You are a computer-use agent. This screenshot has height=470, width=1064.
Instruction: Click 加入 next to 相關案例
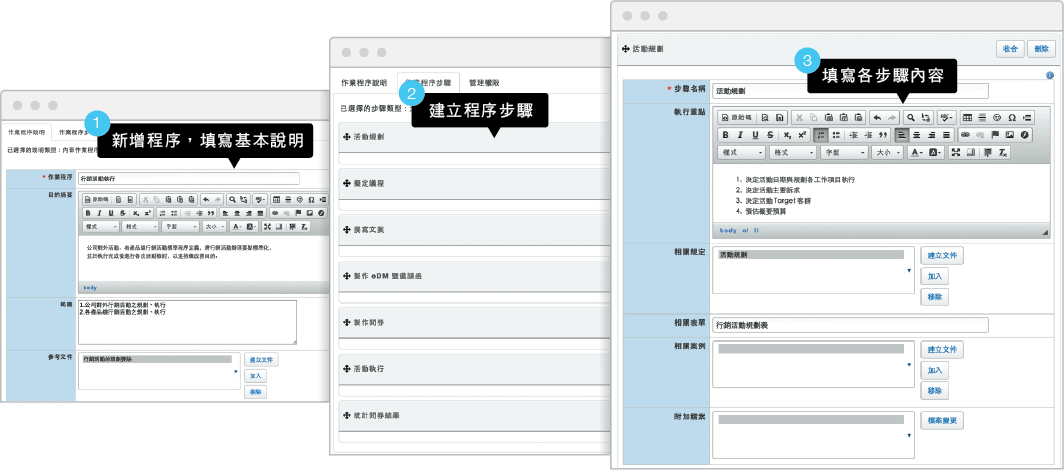tap(934, 371)
